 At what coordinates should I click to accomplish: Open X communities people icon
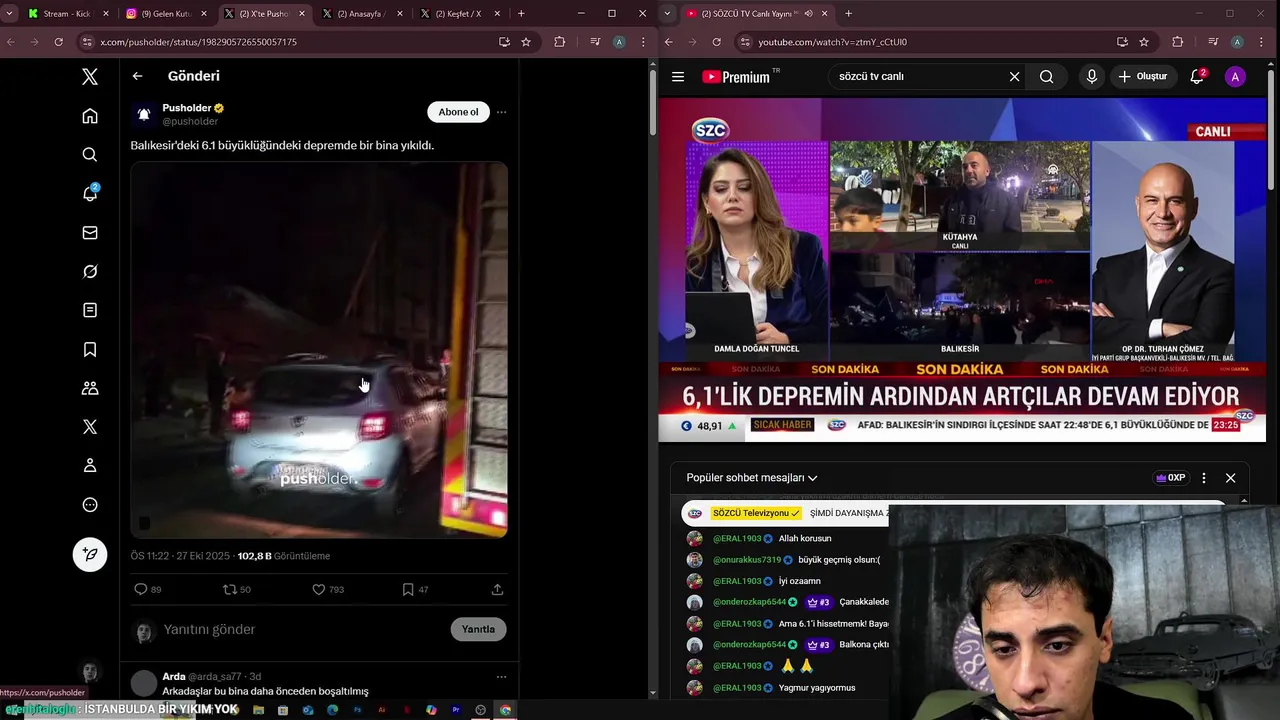point(90,388)
